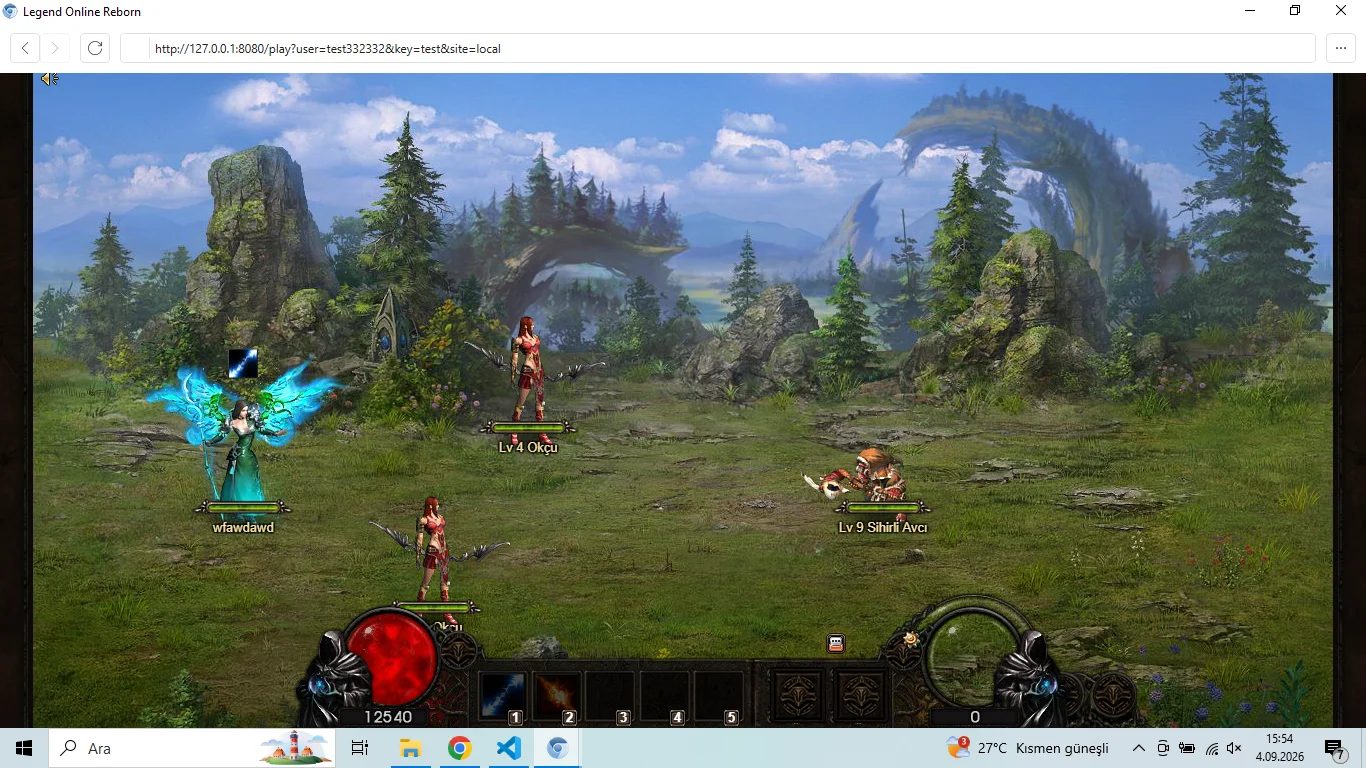This screenshot has width=1366, height=768.
Task: Cast the blue lightning skill in slot 1
Action: (x=503, y=696)
